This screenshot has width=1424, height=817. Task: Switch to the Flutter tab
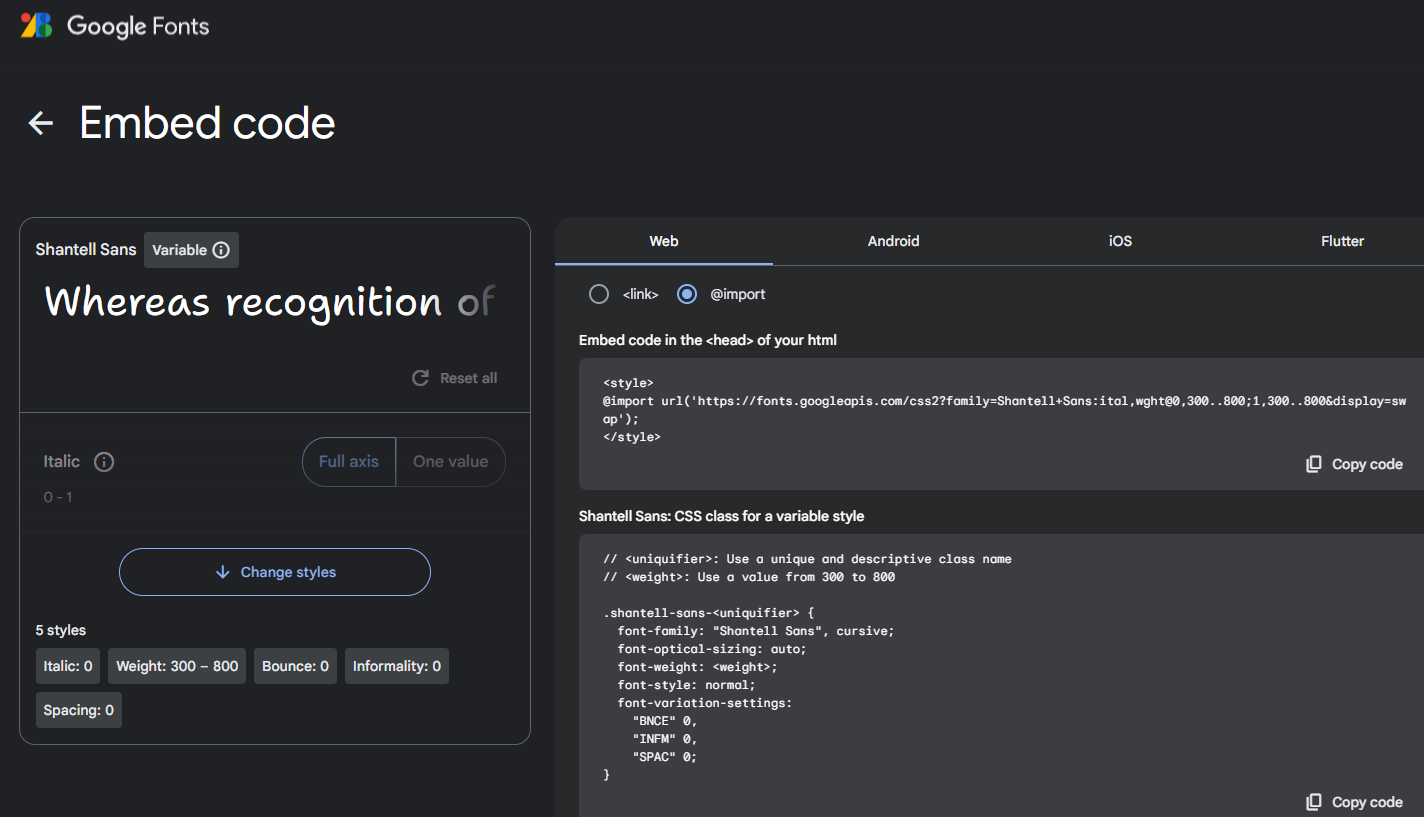(1342, 241)
